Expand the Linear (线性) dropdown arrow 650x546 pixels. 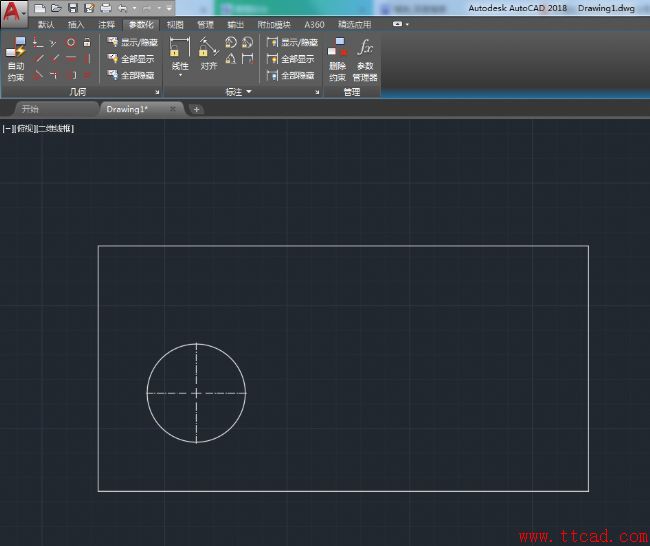click(x=180, y=75)
